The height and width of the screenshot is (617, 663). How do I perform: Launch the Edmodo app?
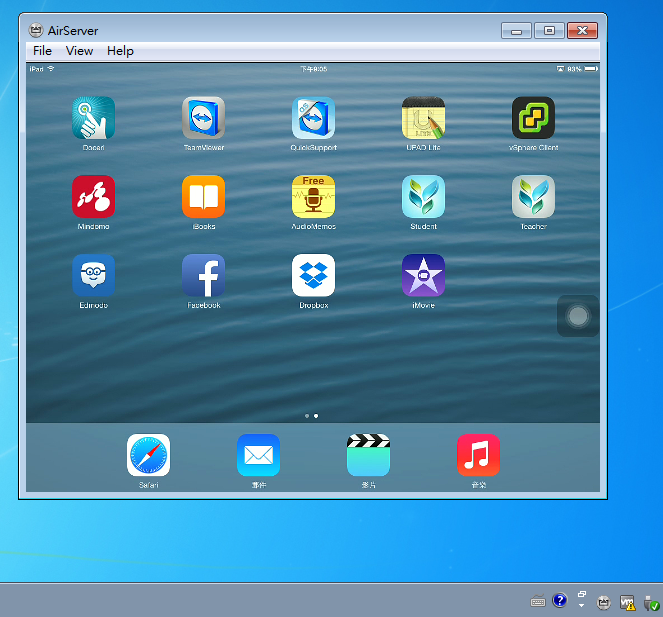93,275
